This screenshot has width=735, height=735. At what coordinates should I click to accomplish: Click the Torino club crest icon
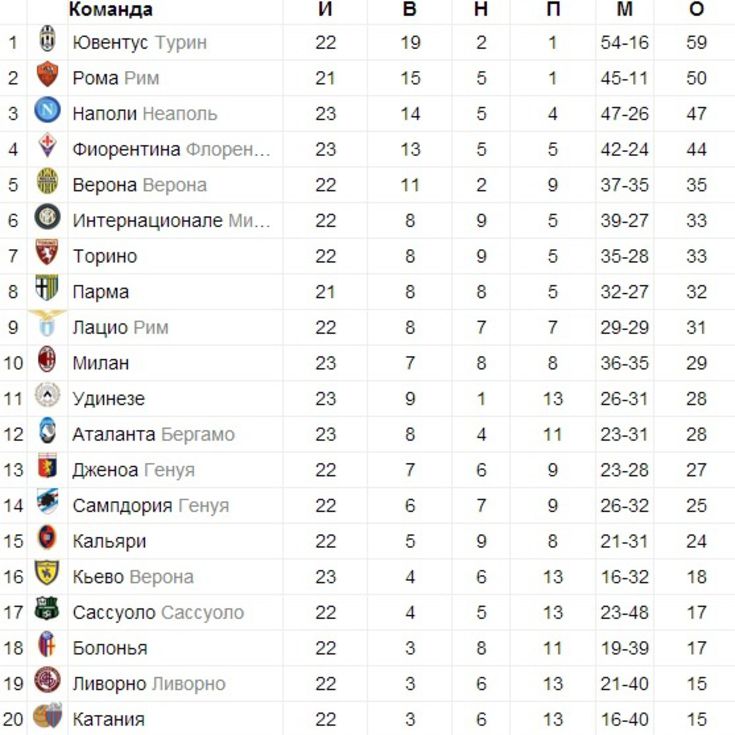(x=47, y=255)
